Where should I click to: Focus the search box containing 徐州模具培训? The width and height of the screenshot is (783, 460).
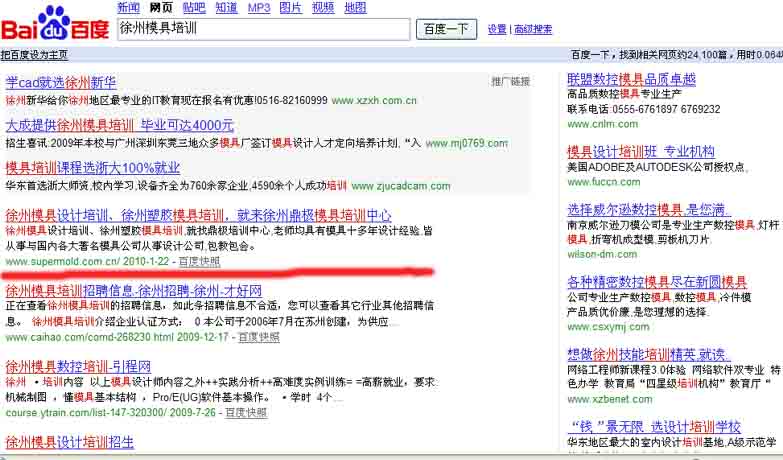point(264,29)
